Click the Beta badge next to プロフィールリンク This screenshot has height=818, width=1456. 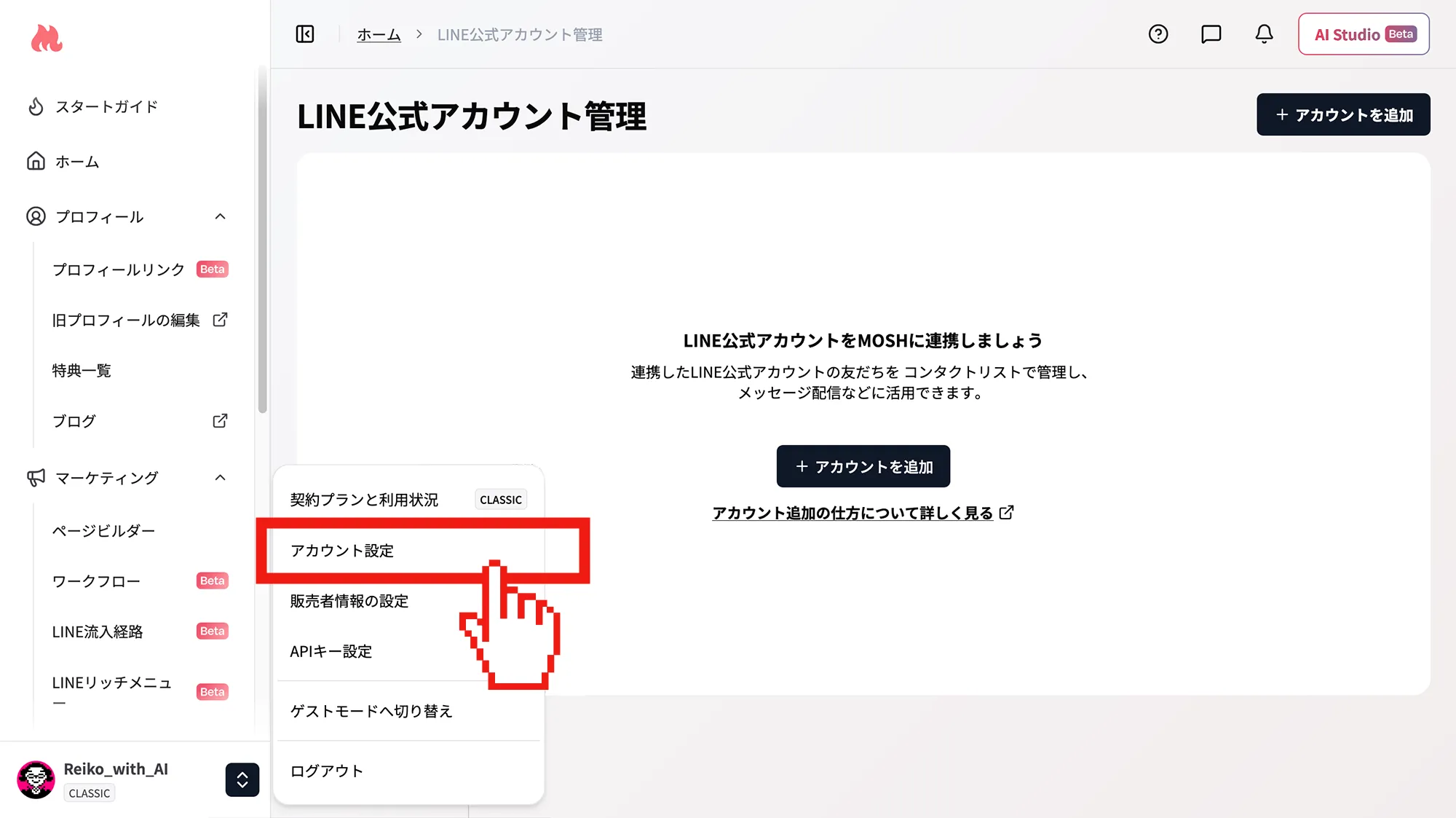click(213, 269)
